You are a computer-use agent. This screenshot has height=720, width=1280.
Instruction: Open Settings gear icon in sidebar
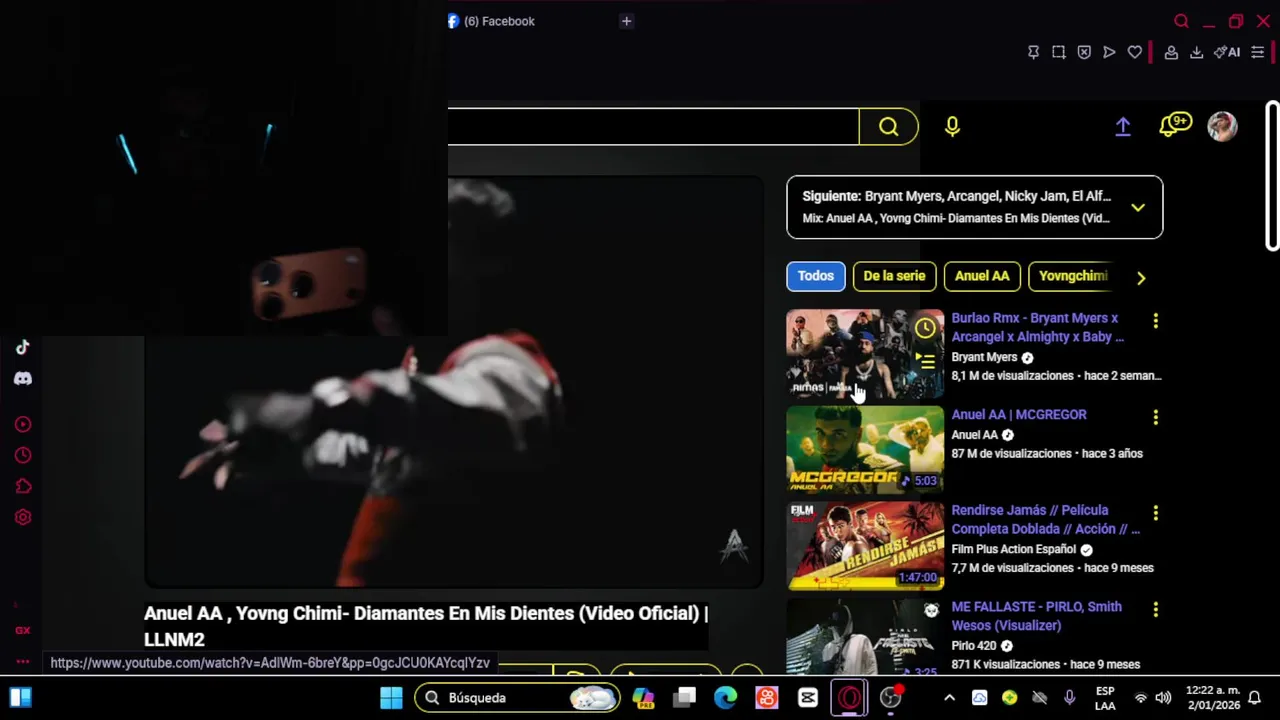23,517
